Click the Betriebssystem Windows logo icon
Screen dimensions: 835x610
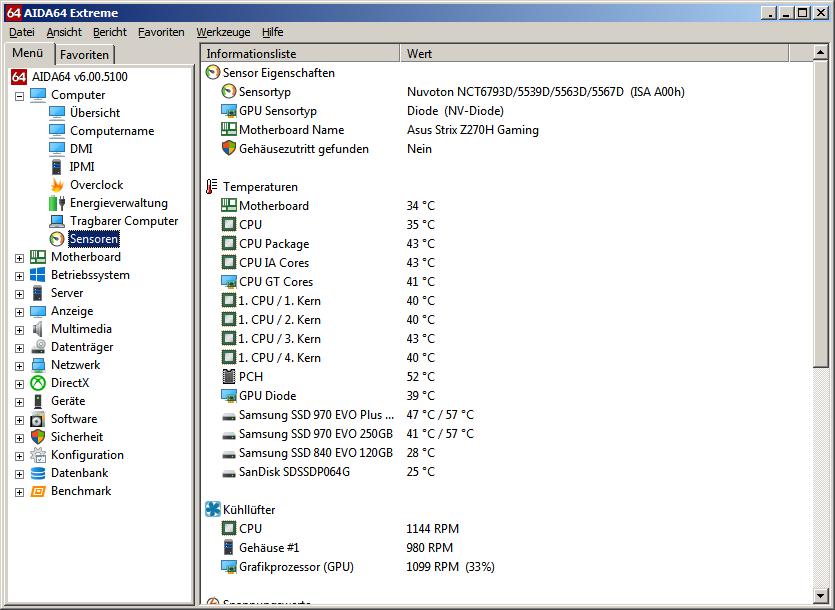(x=38, y=275)
